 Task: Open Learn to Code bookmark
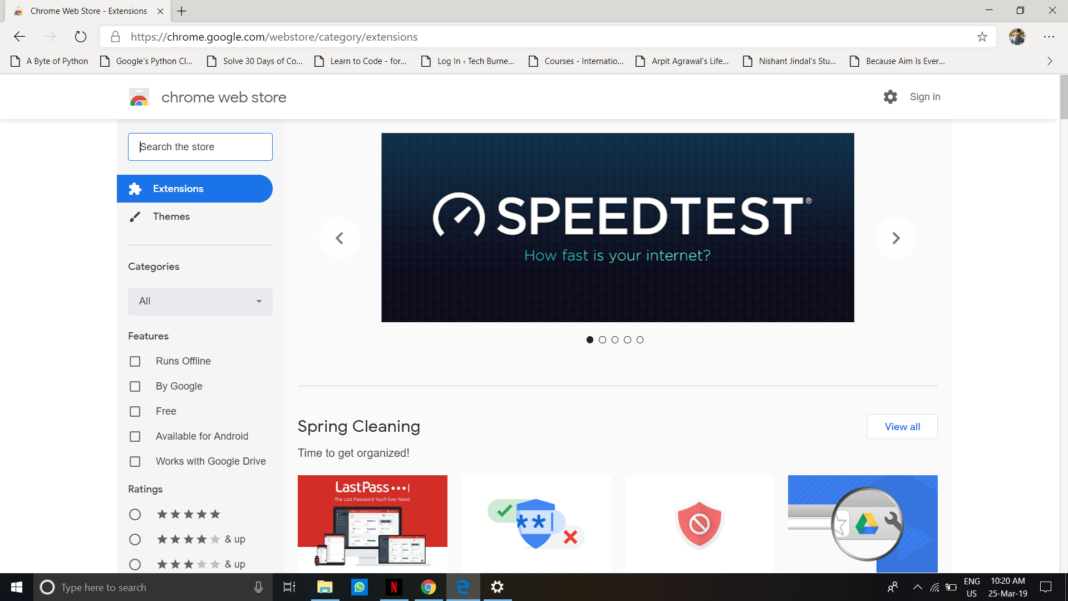pos(360,61)
